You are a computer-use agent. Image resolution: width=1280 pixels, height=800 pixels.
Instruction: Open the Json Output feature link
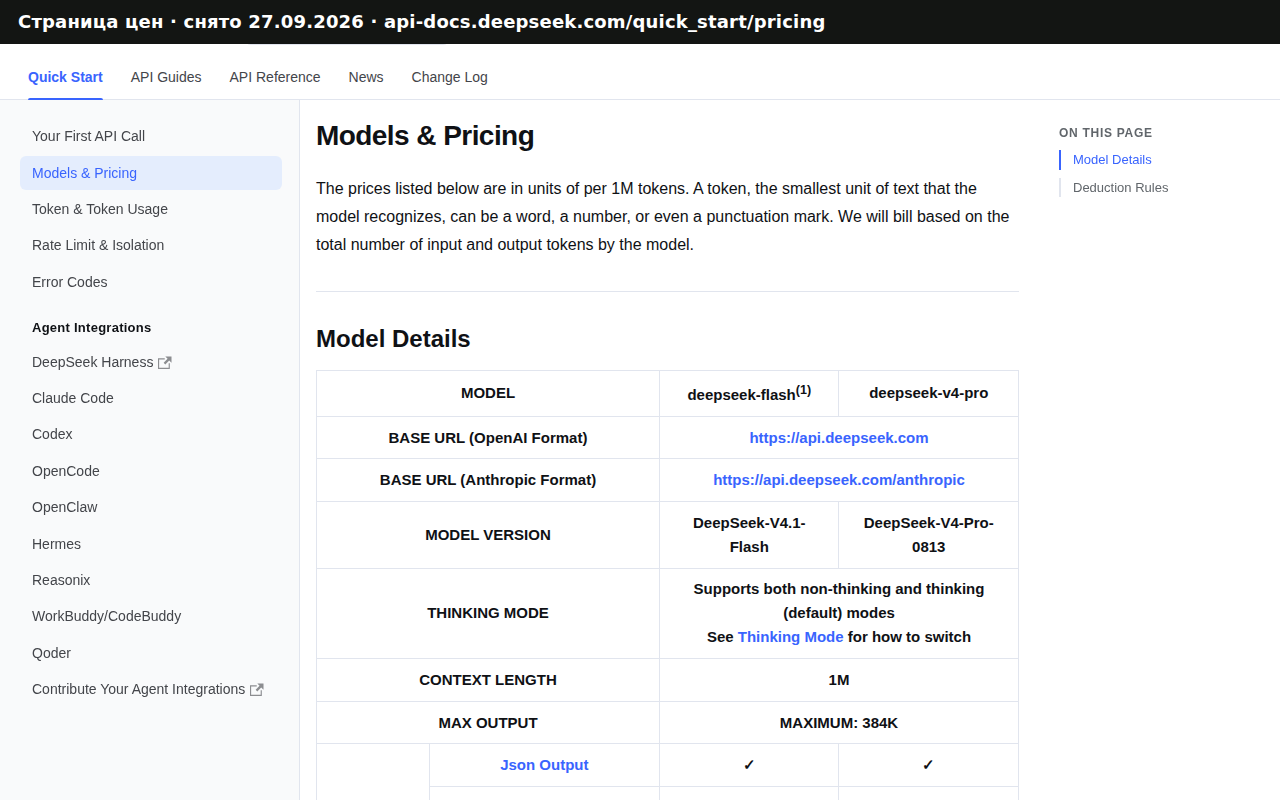(544, 765)
